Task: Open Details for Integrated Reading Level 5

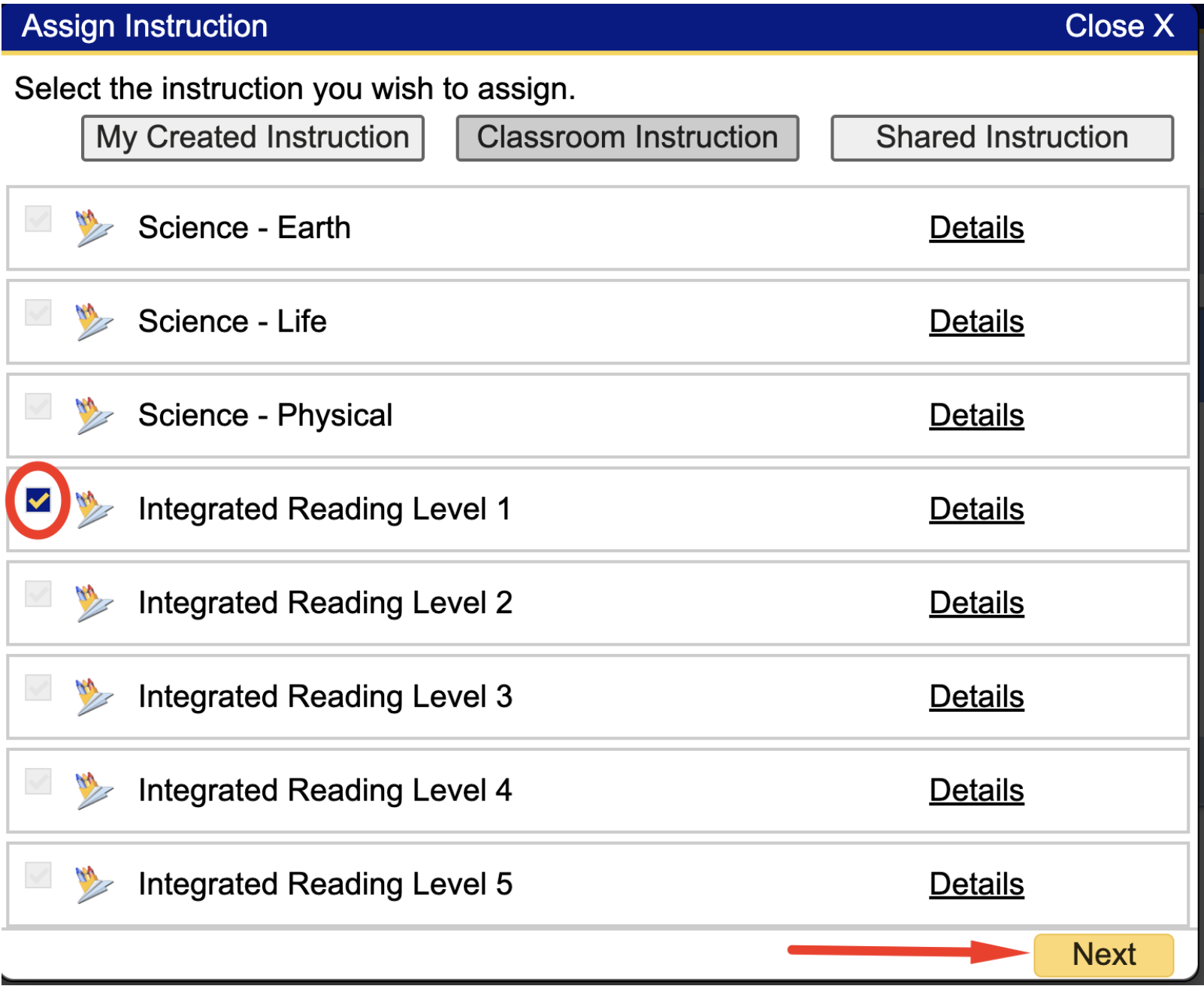Action: point(976,884)
